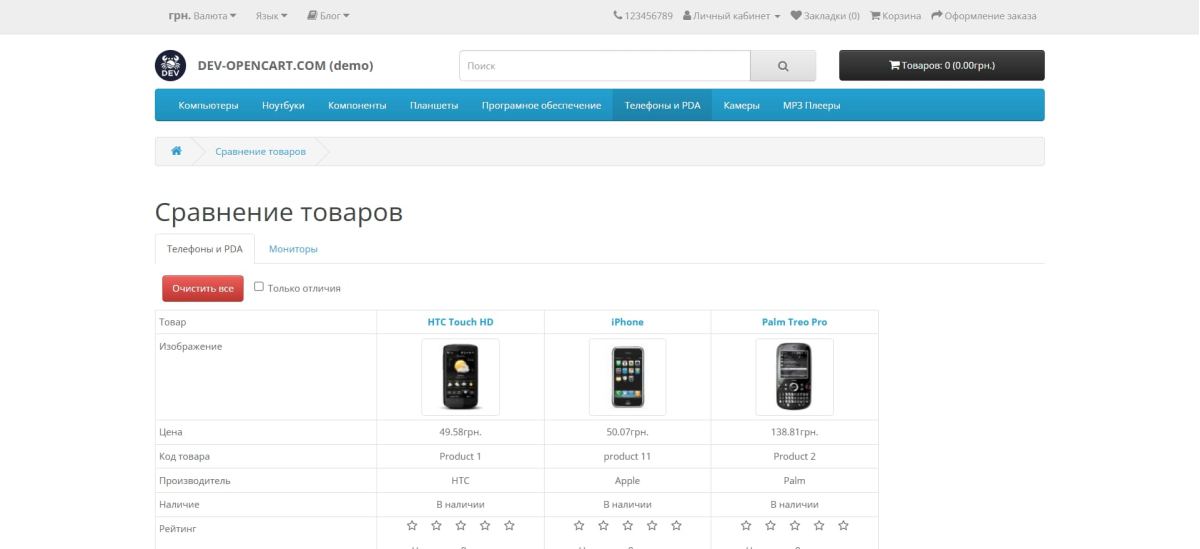Click the HTC Touch HD product image
This screenshot has height=549, width=1200.
460,376
